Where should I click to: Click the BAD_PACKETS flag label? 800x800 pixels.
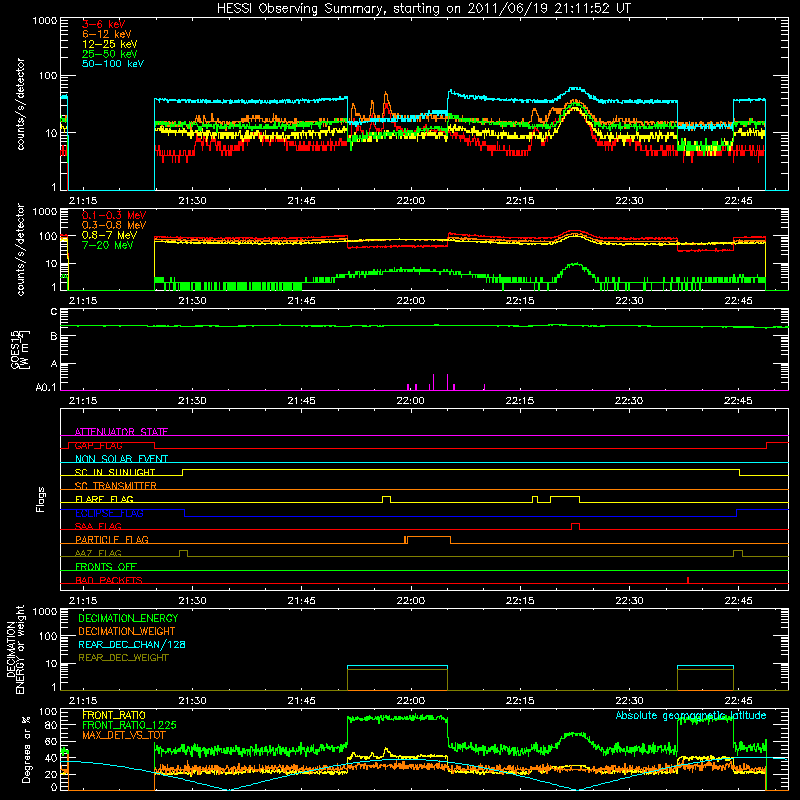coord(109,580)
